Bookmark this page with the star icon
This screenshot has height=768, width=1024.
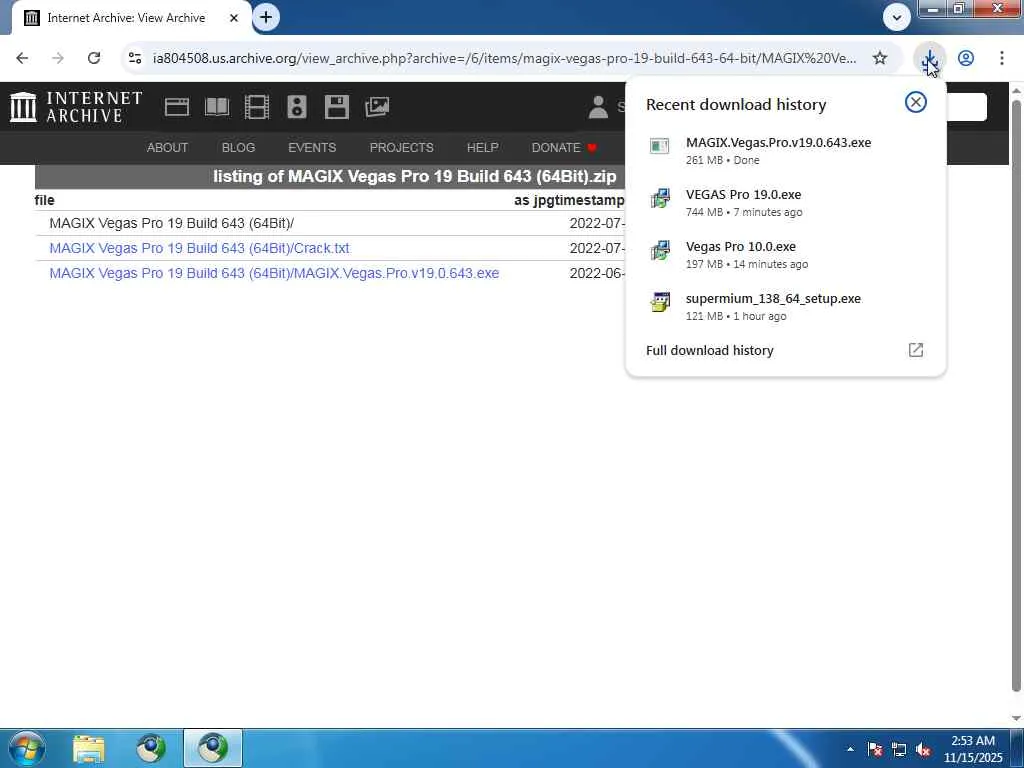(x=880, y=58)
